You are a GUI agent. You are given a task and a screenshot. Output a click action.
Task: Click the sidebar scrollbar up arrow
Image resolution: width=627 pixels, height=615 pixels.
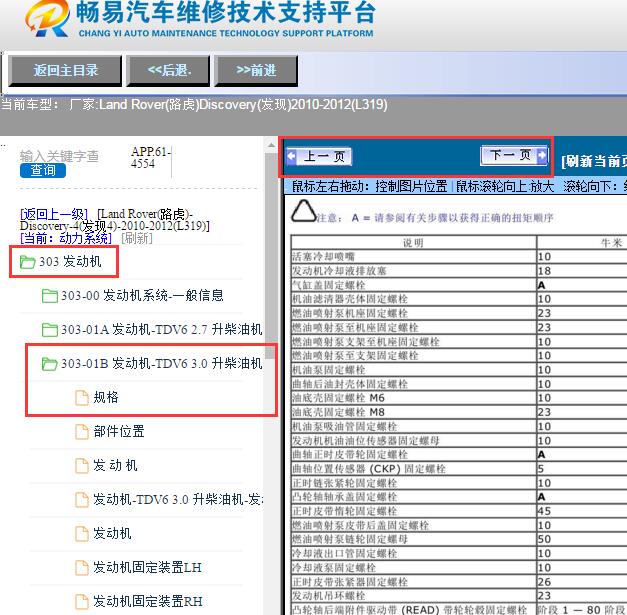(272, 146)
